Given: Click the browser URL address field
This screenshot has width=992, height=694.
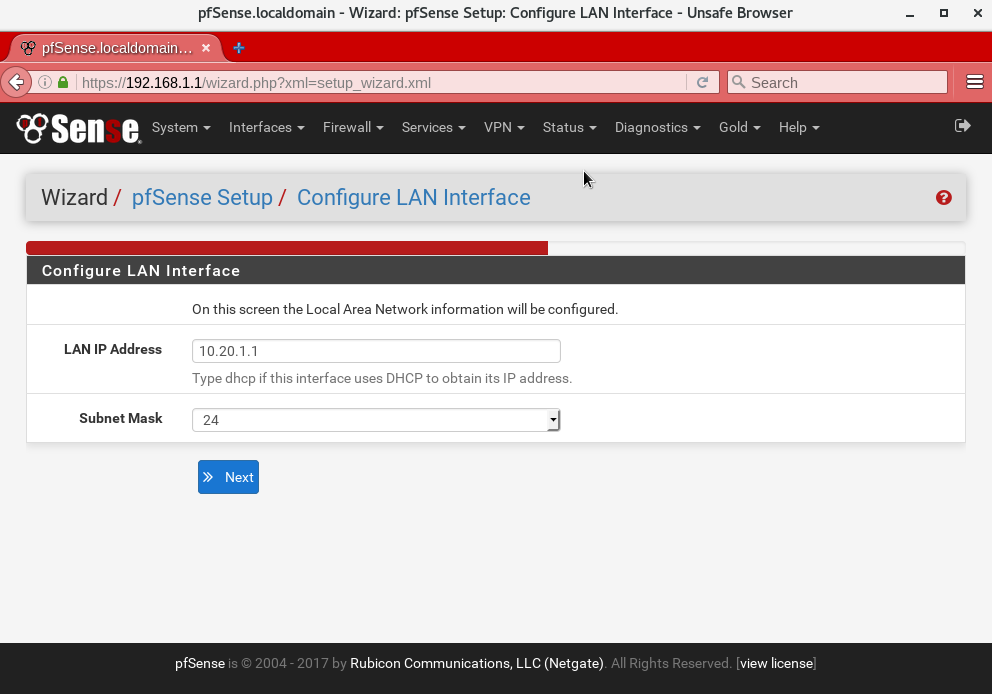Looking at the screenshot, I should coord(383,83).
